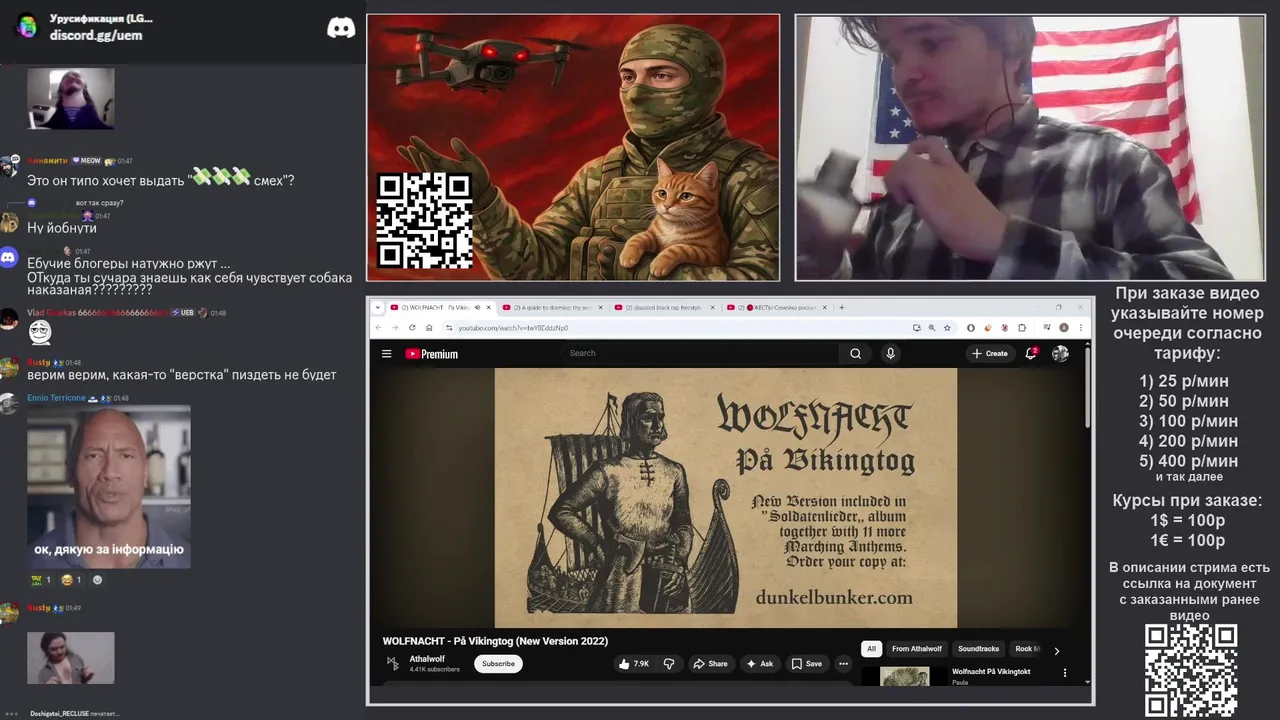Open Athalwolf channel name link
1280x720 pixels.
pos(427,659)
